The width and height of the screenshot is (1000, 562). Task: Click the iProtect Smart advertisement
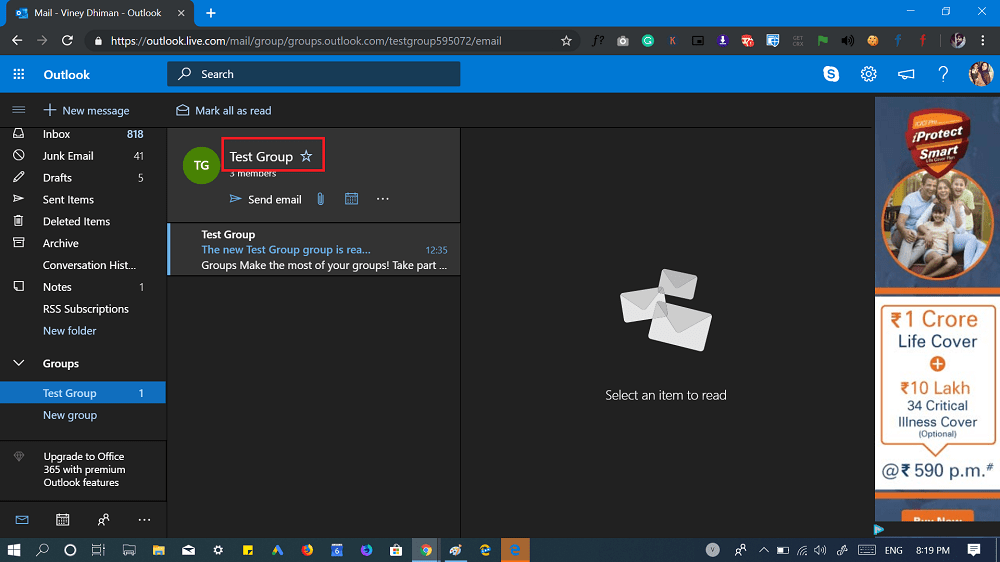937,309
